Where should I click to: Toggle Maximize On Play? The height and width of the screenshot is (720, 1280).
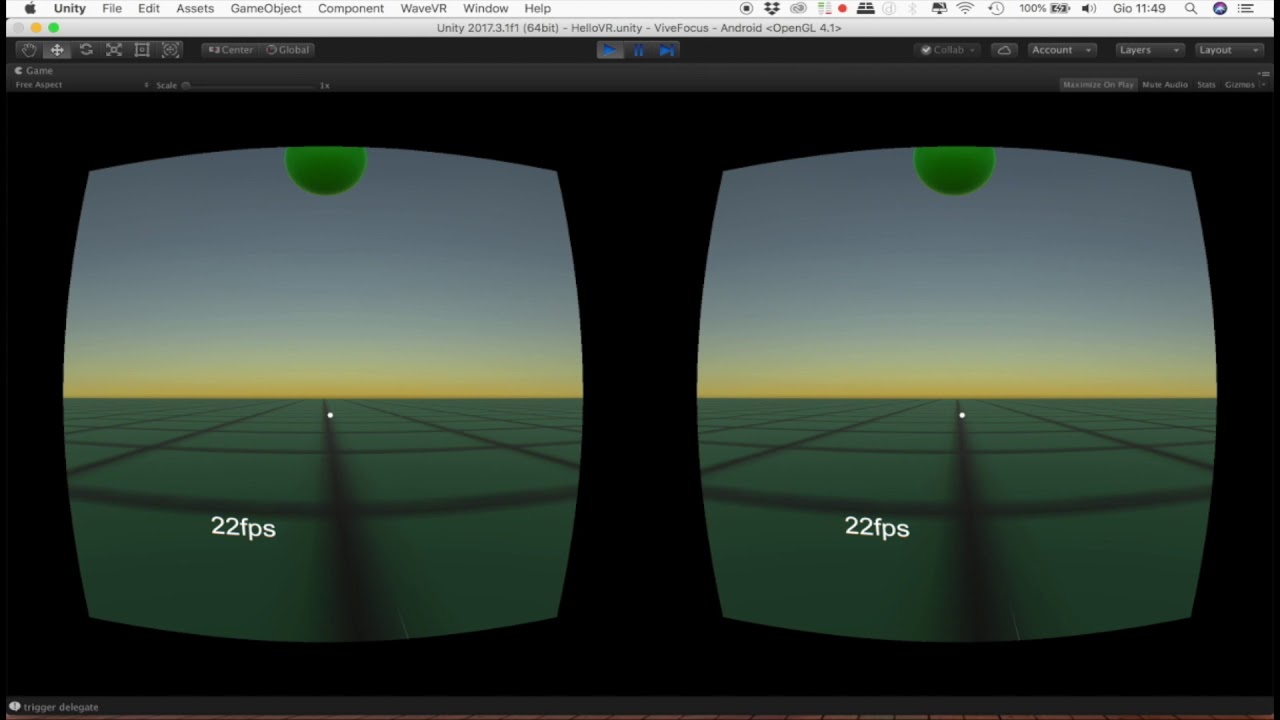click(x=1098, y=85)
